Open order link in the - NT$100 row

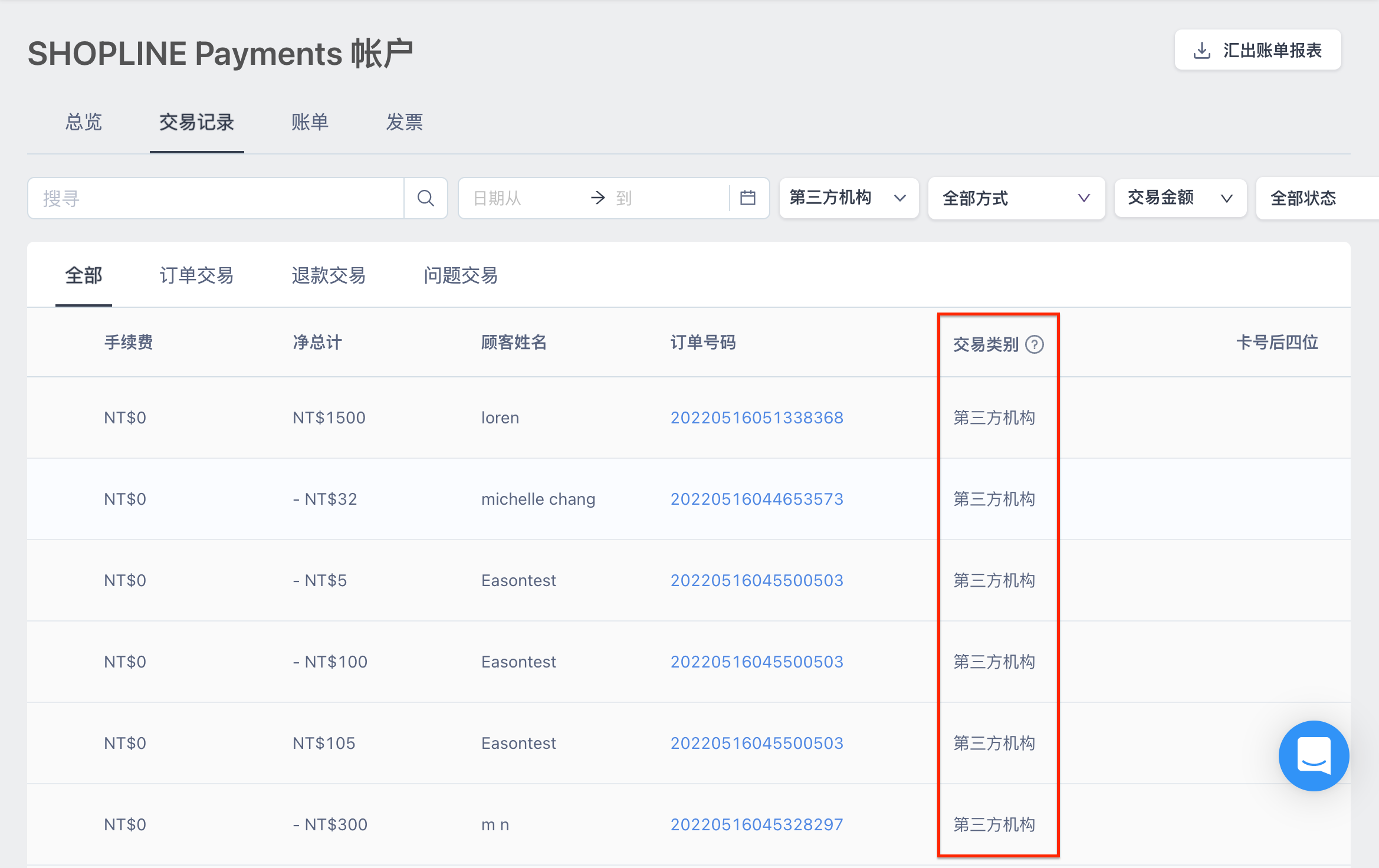pos(757,662)
